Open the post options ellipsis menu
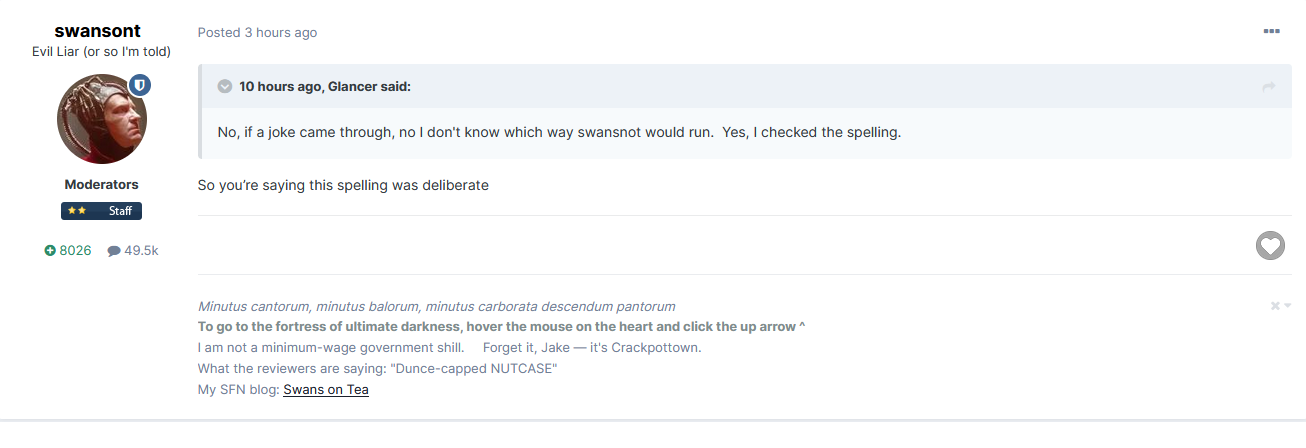Viewport: 1306px width, 448px height. (1271, 32)
